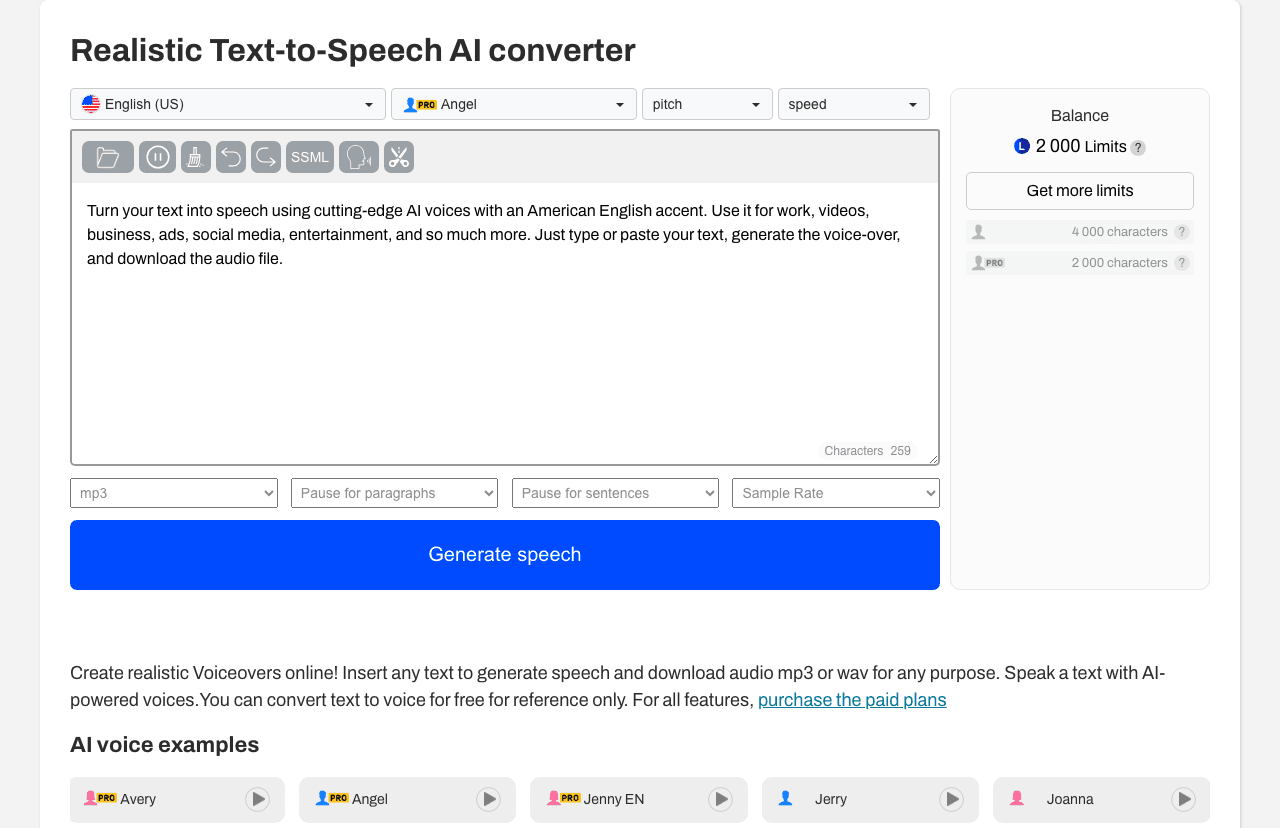
Task: Open Pause for paragraphs dropdown
Action: coord(394,493)
